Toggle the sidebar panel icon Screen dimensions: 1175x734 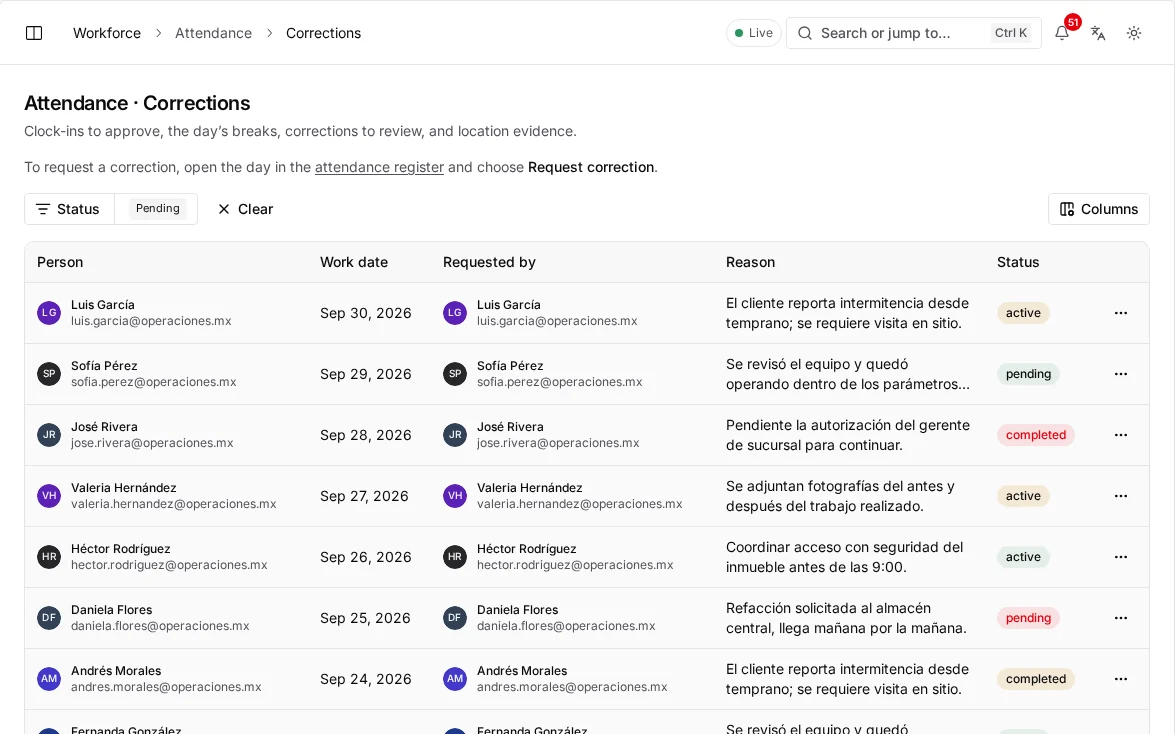coord(34,33)
